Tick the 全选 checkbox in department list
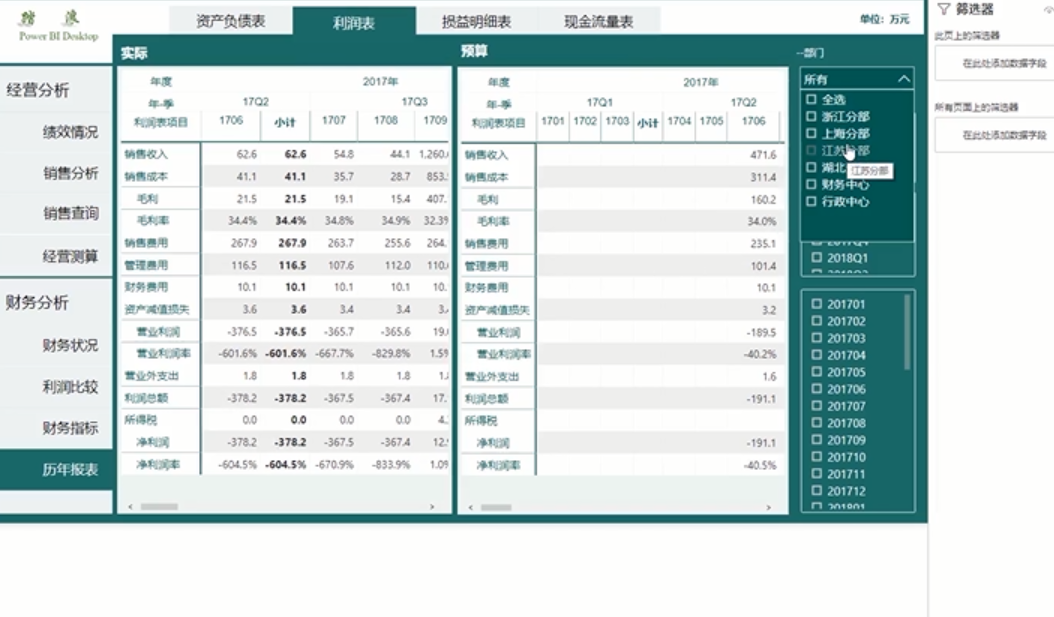 point(814,100)
